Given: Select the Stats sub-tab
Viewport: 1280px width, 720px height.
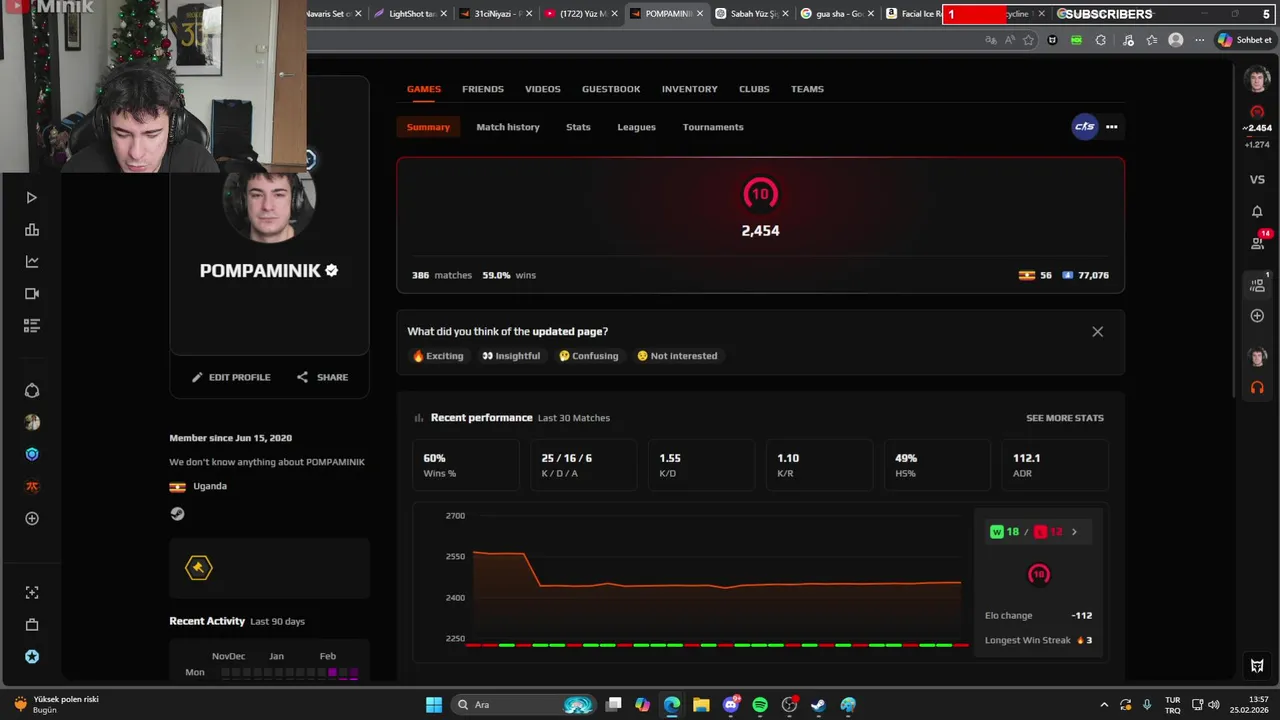Looking at the screenshot, I should (x=578, y=127).
